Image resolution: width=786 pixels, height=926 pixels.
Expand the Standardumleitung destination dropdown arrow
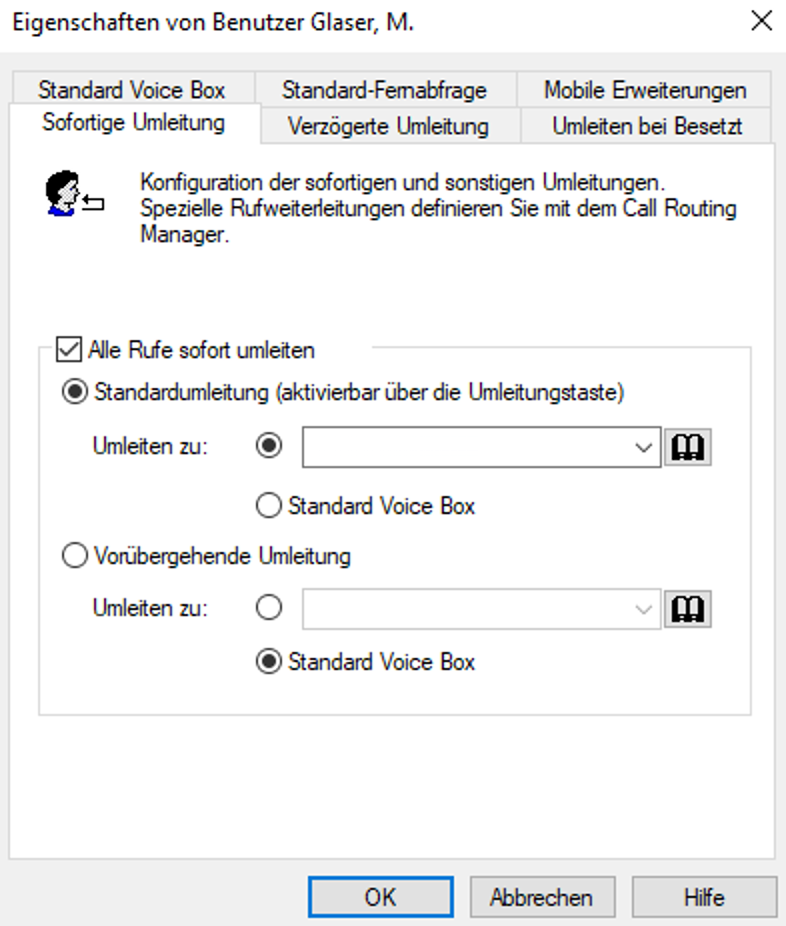pyautogui.click(x=644, y=448)
